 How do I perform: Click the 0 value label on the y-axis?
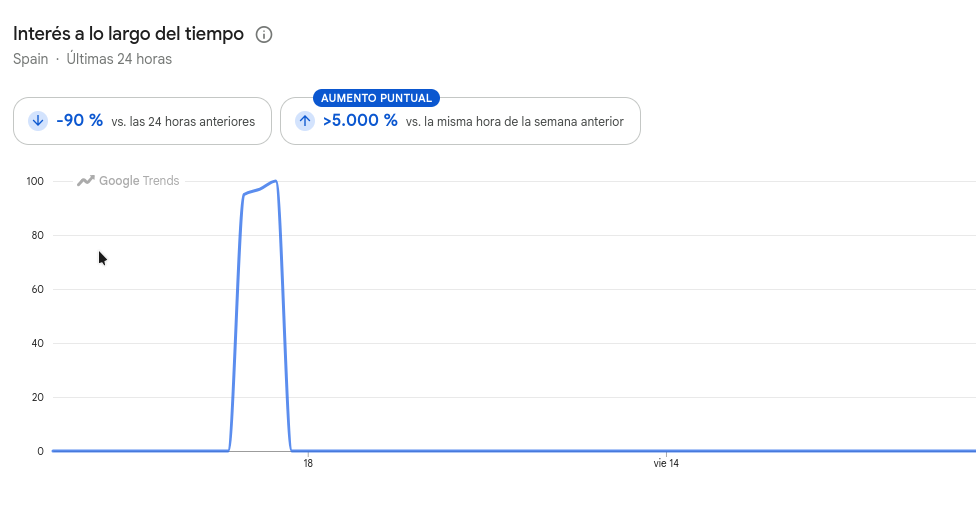click(x=40, y=451)
